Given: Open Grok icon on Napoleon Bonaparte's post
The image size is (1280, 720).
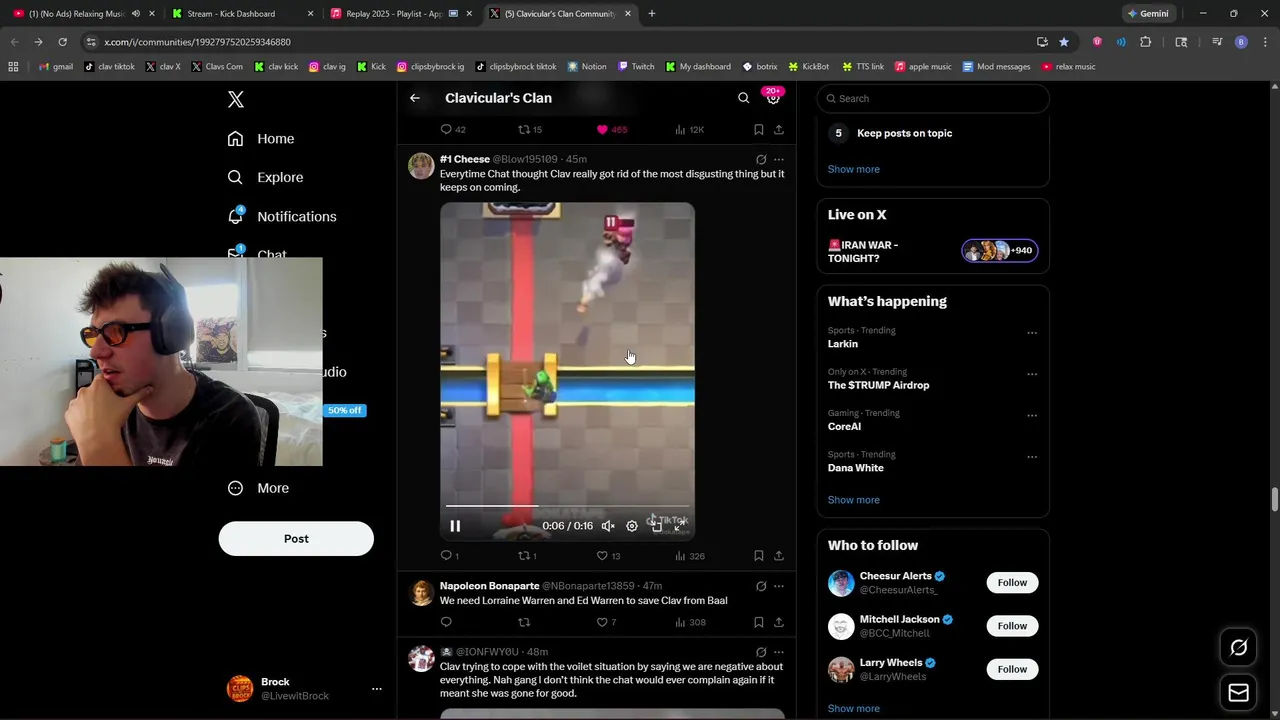Looking at the screenshot, I should click(761, 586).
